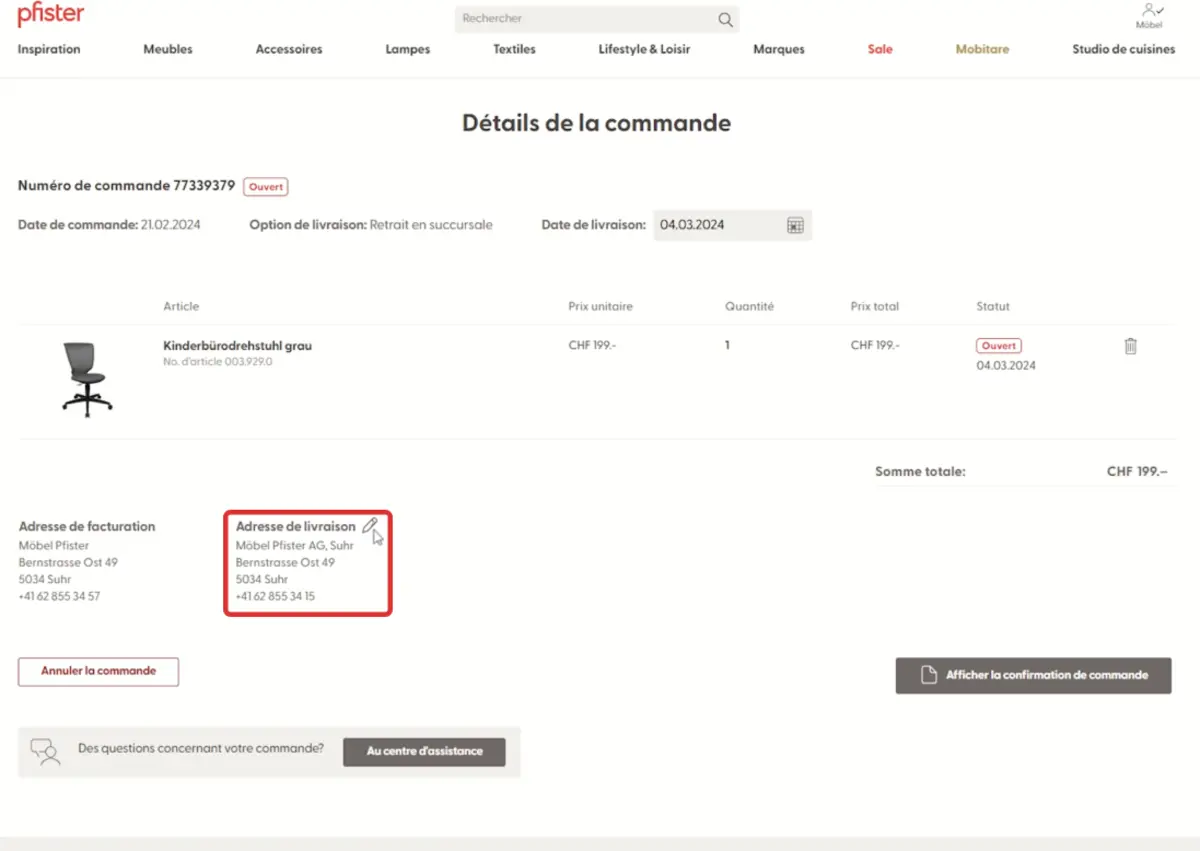1200x851 pixels.
Task: Click Annuler la commande button
Action: 98,671
